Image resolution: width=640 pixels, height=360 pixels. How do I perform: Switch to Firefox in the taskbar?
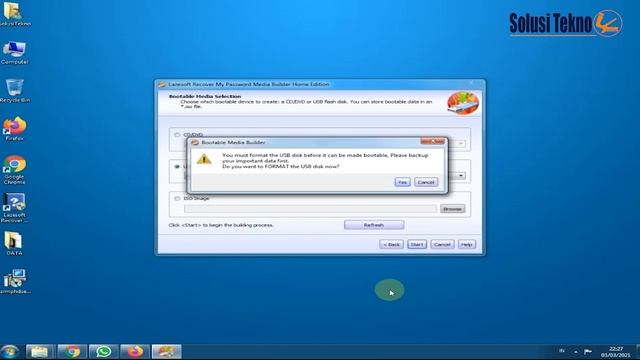pyautogui.click(x=135, y=351)
